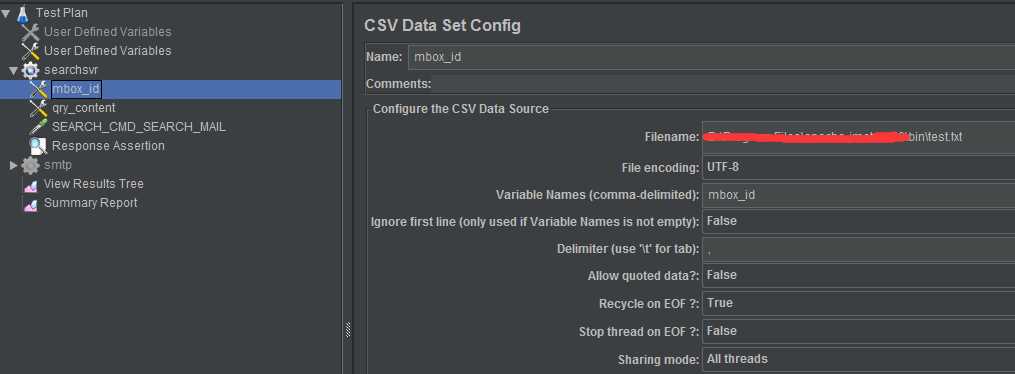Open the View Results Tree listener icon
The image size is (1015, 374).
(30, 184)
